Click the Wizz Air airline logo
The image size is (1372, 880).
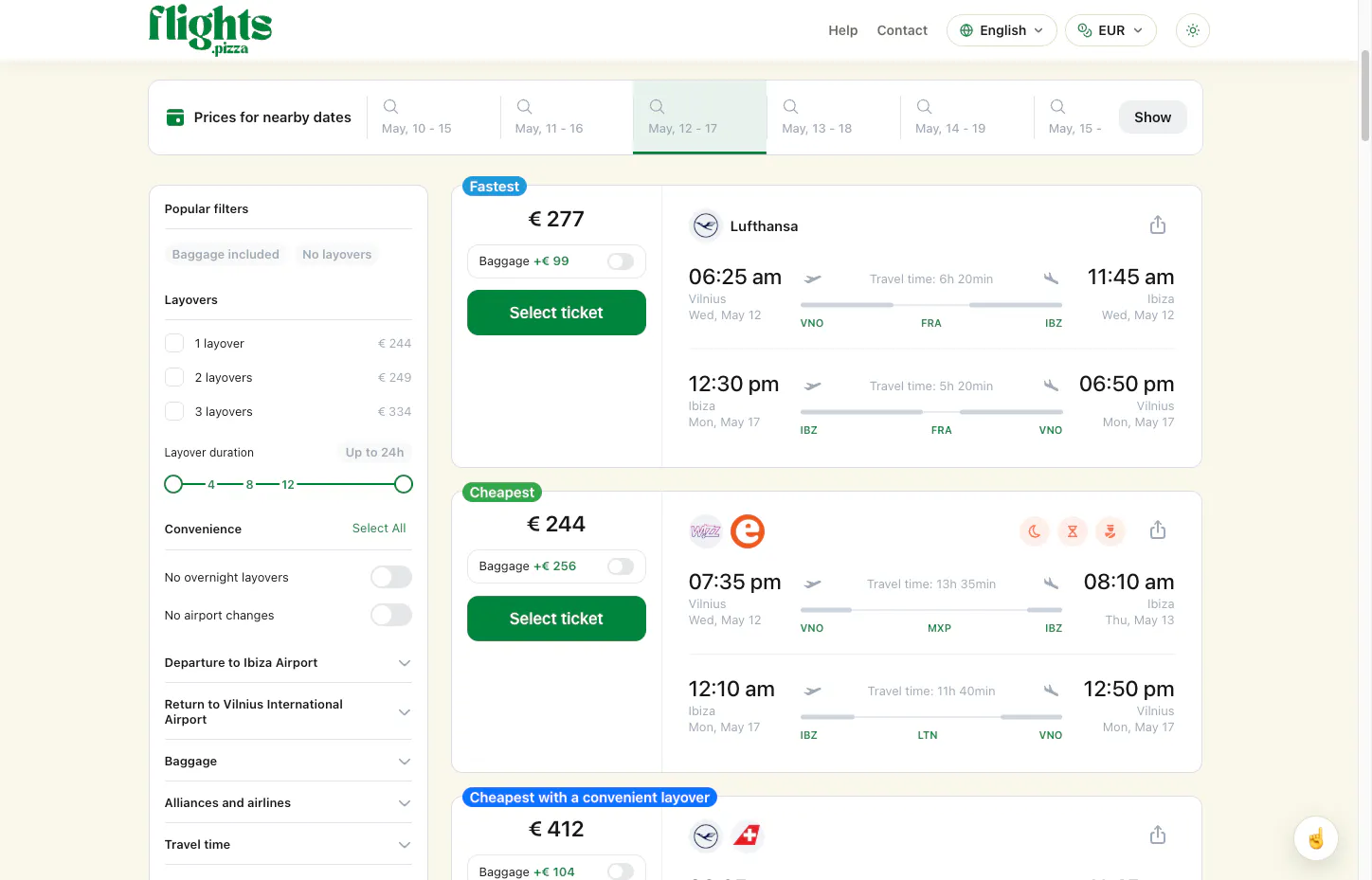(x=706, y=531)
